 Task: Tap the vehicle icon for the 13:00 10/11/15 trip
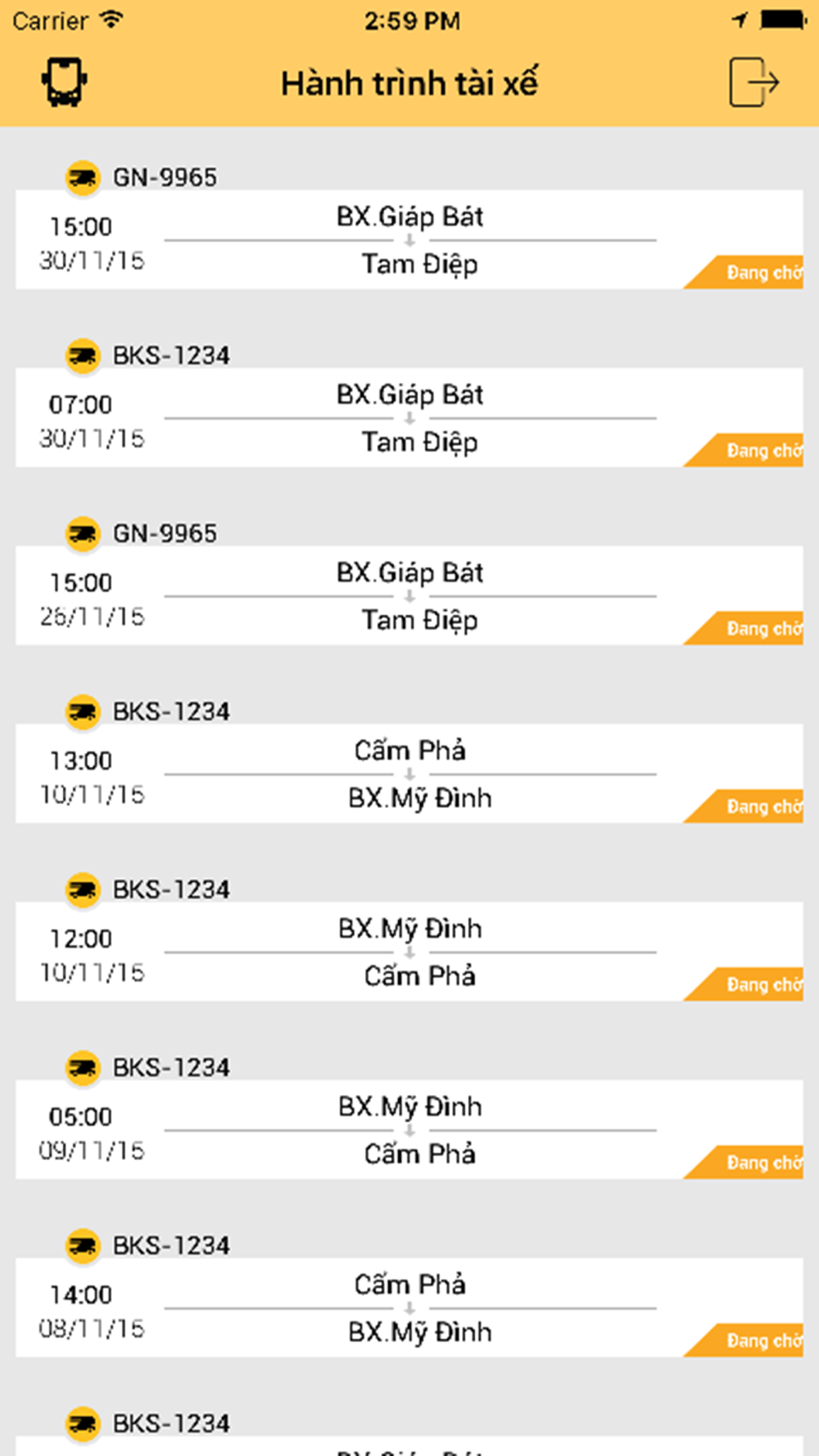(x=82, y=712)
